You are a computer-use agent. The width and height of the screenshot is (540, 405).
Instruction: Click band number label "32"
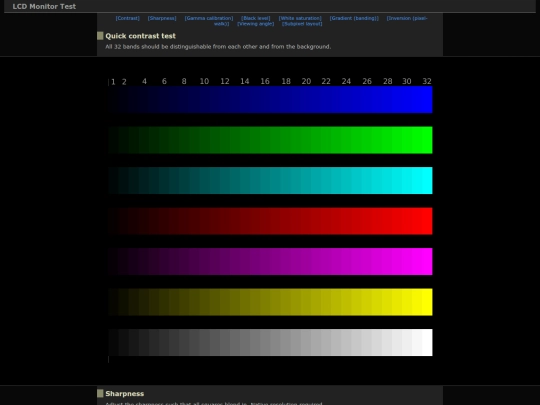point(427,81)
